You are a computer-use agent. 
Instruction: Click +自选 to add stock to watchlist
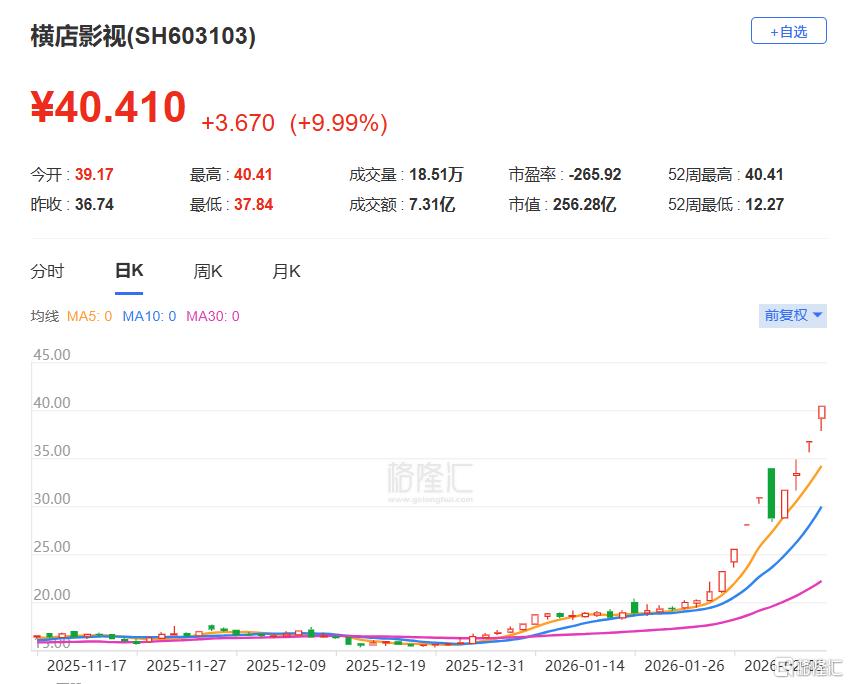[788, 31]
